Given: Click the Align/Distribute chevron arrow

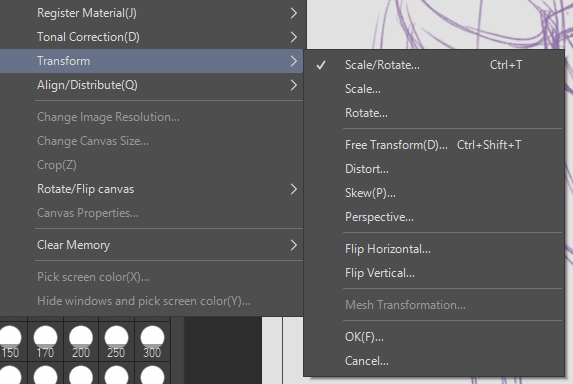Looking at the screenshot, I should tap(293, 85).
